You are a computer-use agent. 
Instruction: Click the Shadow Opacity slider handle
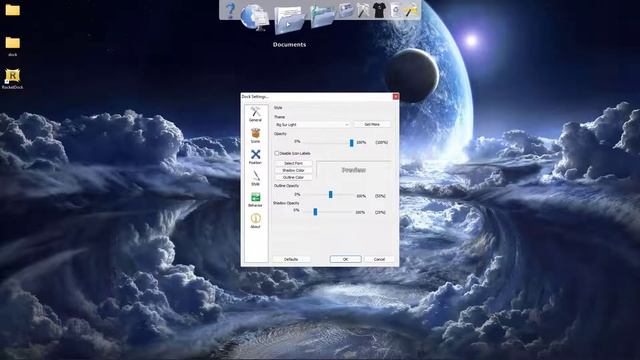315,211
